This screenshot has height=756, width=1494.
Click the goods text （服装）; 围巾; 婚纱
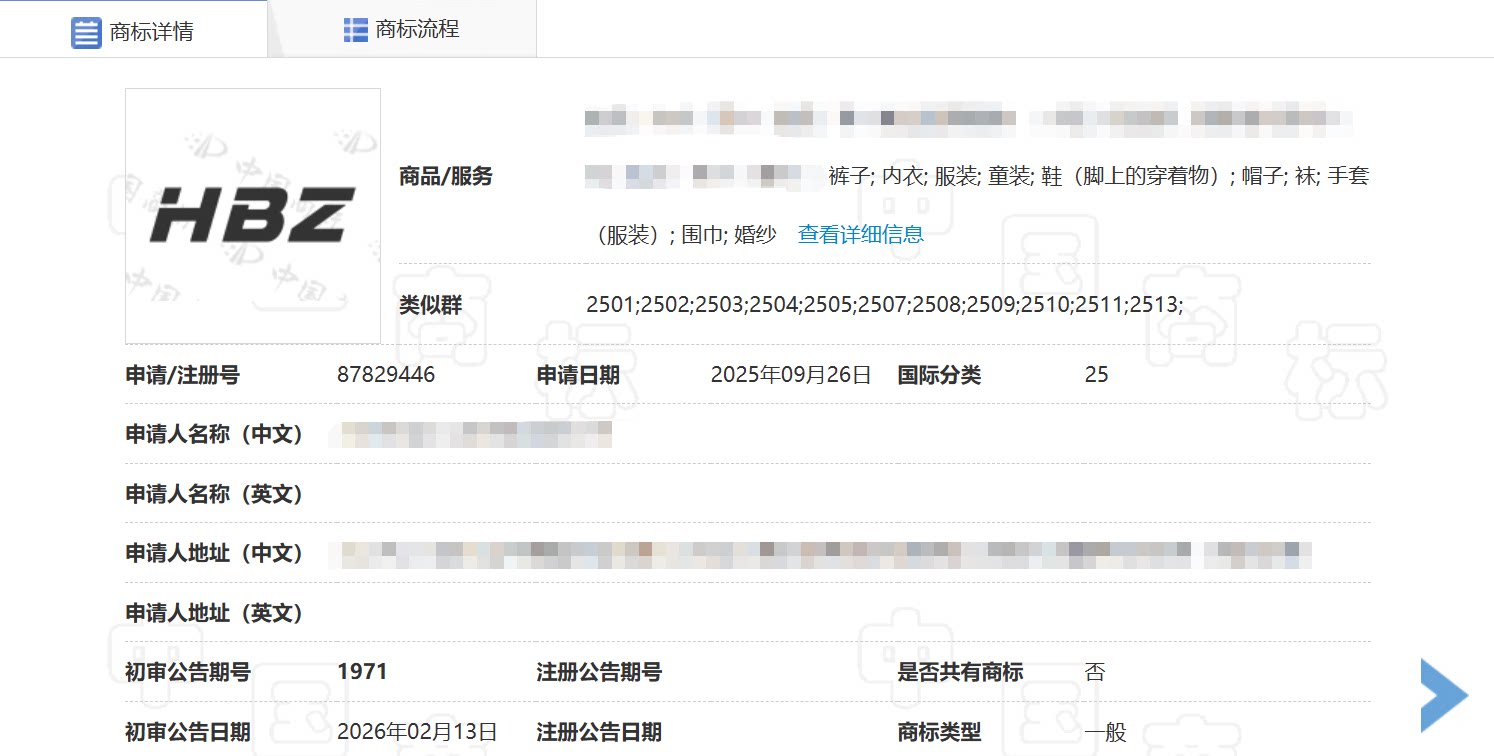coord(686,235)
